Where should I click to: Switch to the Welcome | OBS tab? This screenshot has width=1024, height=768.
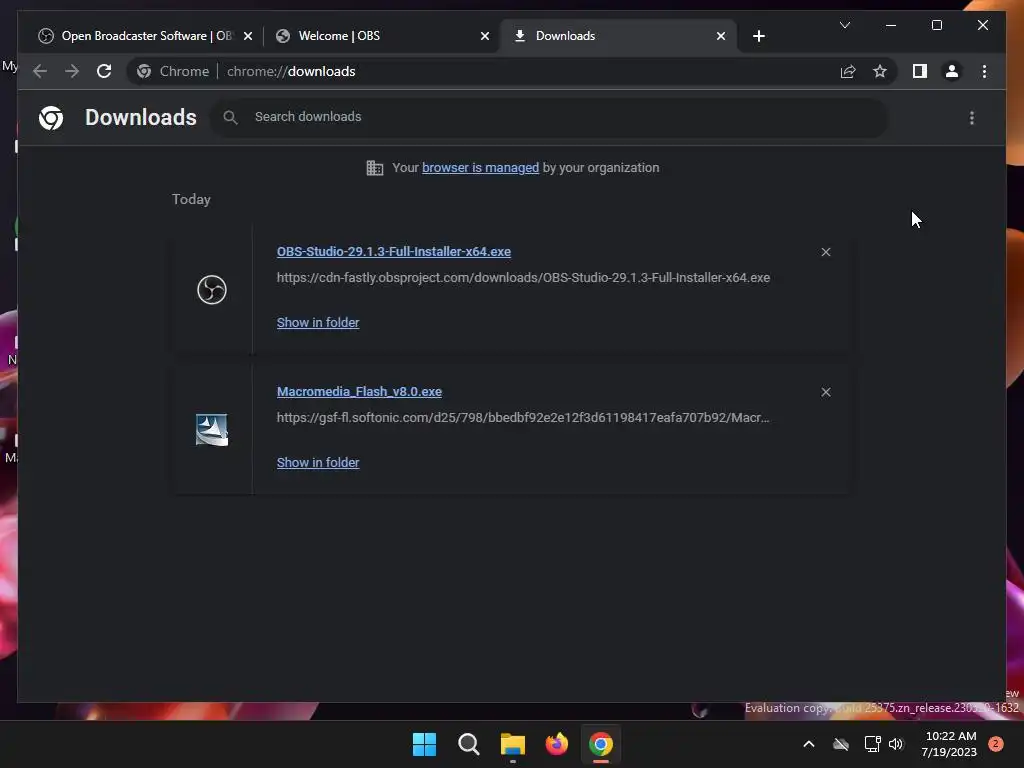(x=381, y=36)
